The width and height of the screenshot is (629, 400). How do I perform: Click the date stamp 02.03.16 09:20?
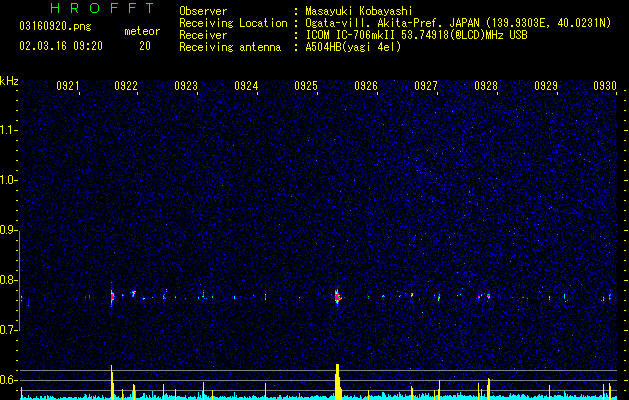[61, 46]
